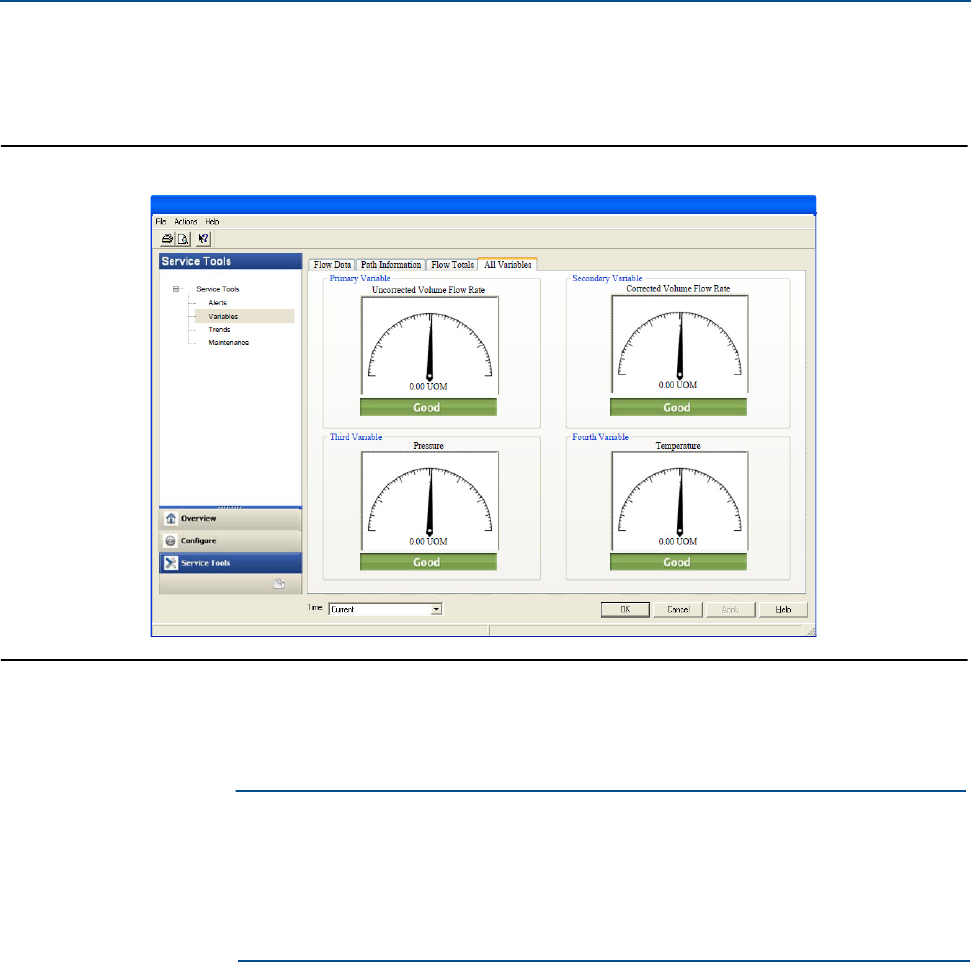971x962 pixels.
Task: Click the Corrected Volume Flow Rate gauge
Action: click(680, 344)
